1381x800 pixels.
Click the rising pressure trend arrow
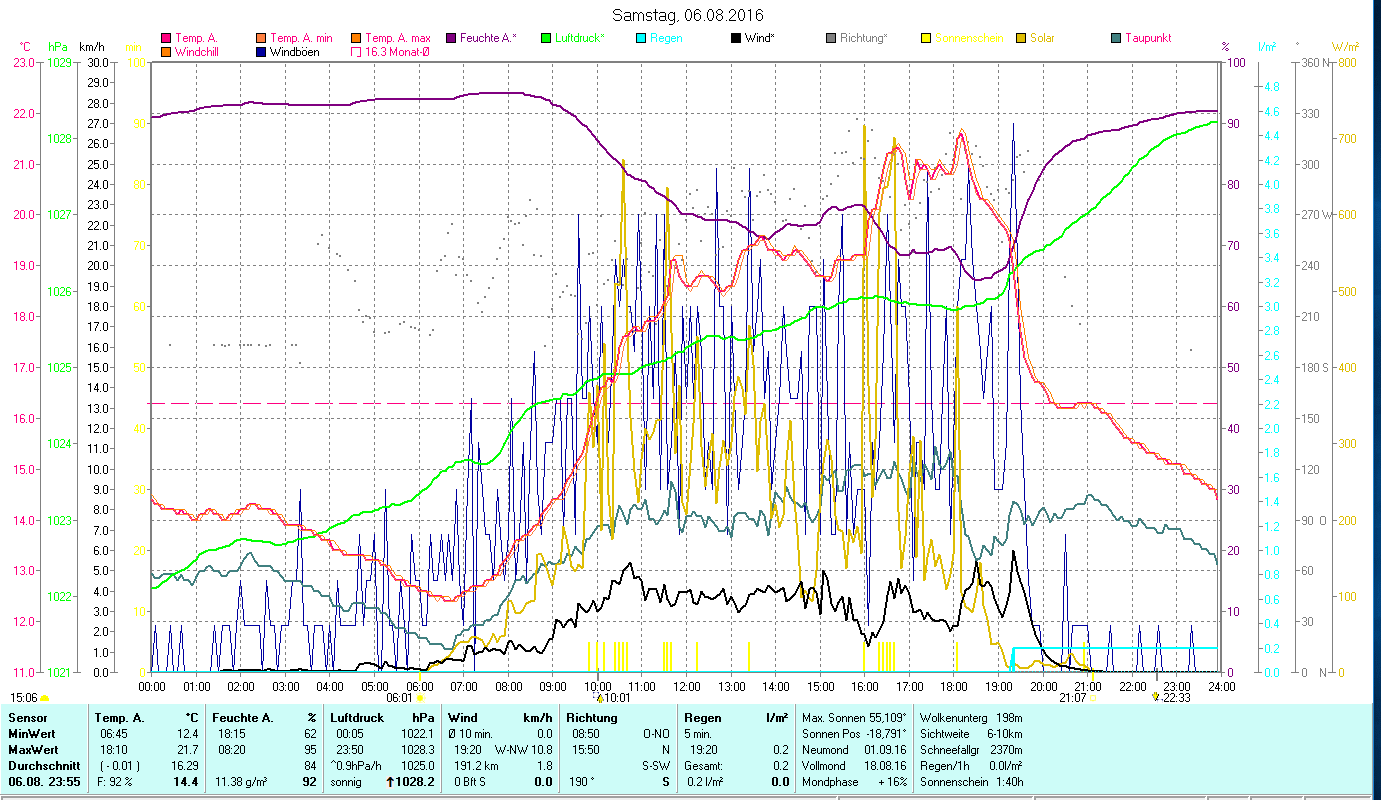click(390, 782)
